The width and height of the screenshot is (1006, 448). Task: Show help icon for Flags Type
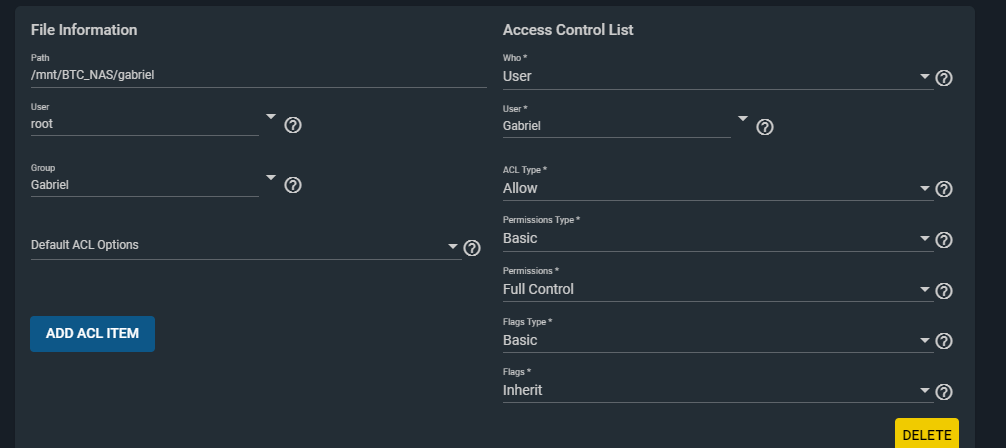[x=943, y=341]
